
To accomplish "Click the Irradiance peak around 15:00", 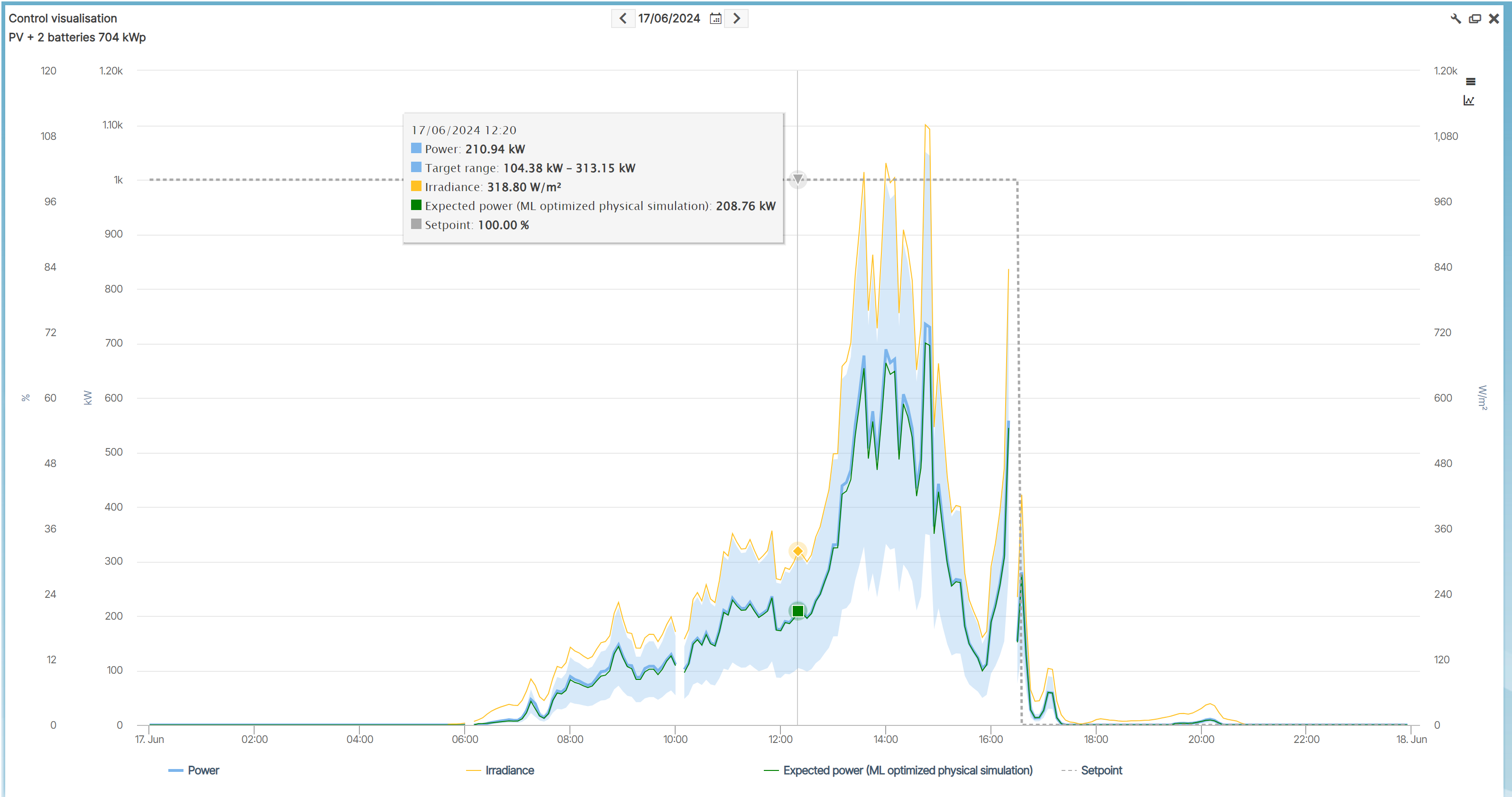I will pyautogui.click(x=926, y=126).
